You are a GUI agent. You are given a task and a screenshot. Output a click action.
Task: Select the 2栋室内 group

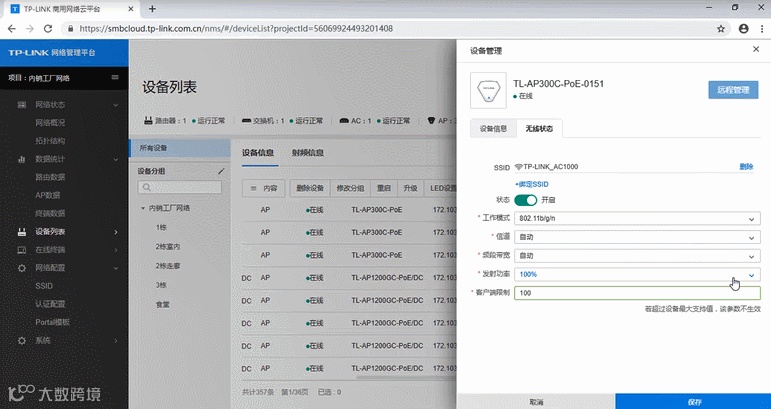point(168,247)
